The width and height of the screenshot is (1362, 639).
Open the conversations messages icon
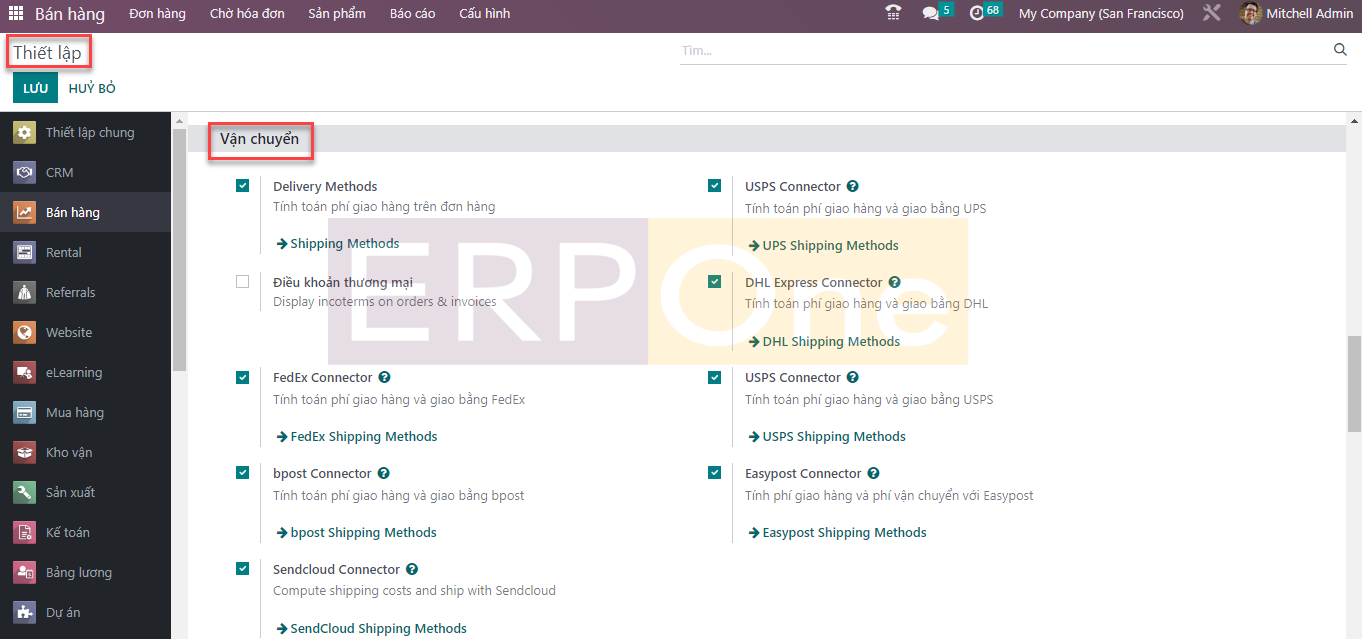(x=931, y=13)
